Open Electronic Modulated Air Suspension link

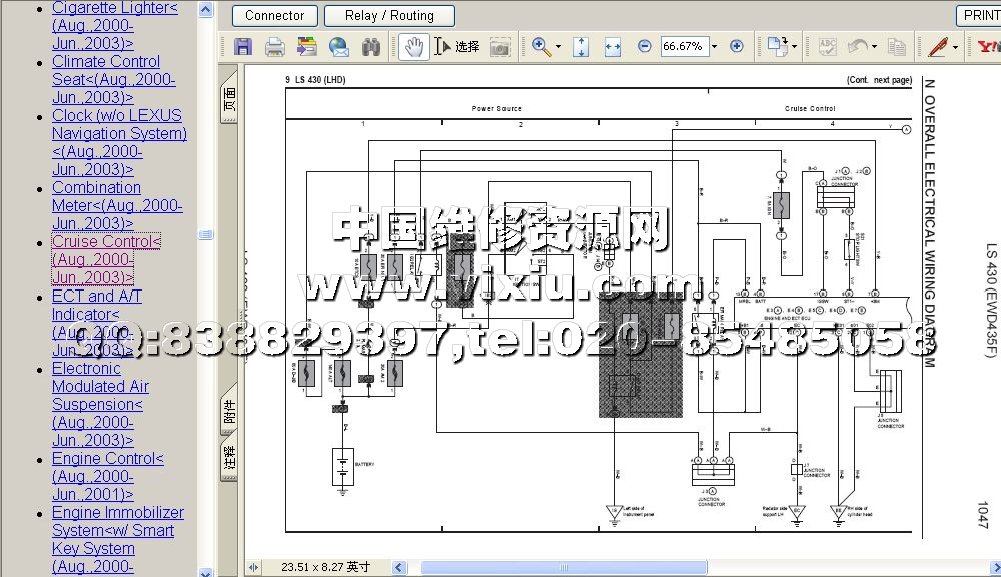(x=100, y=404)
